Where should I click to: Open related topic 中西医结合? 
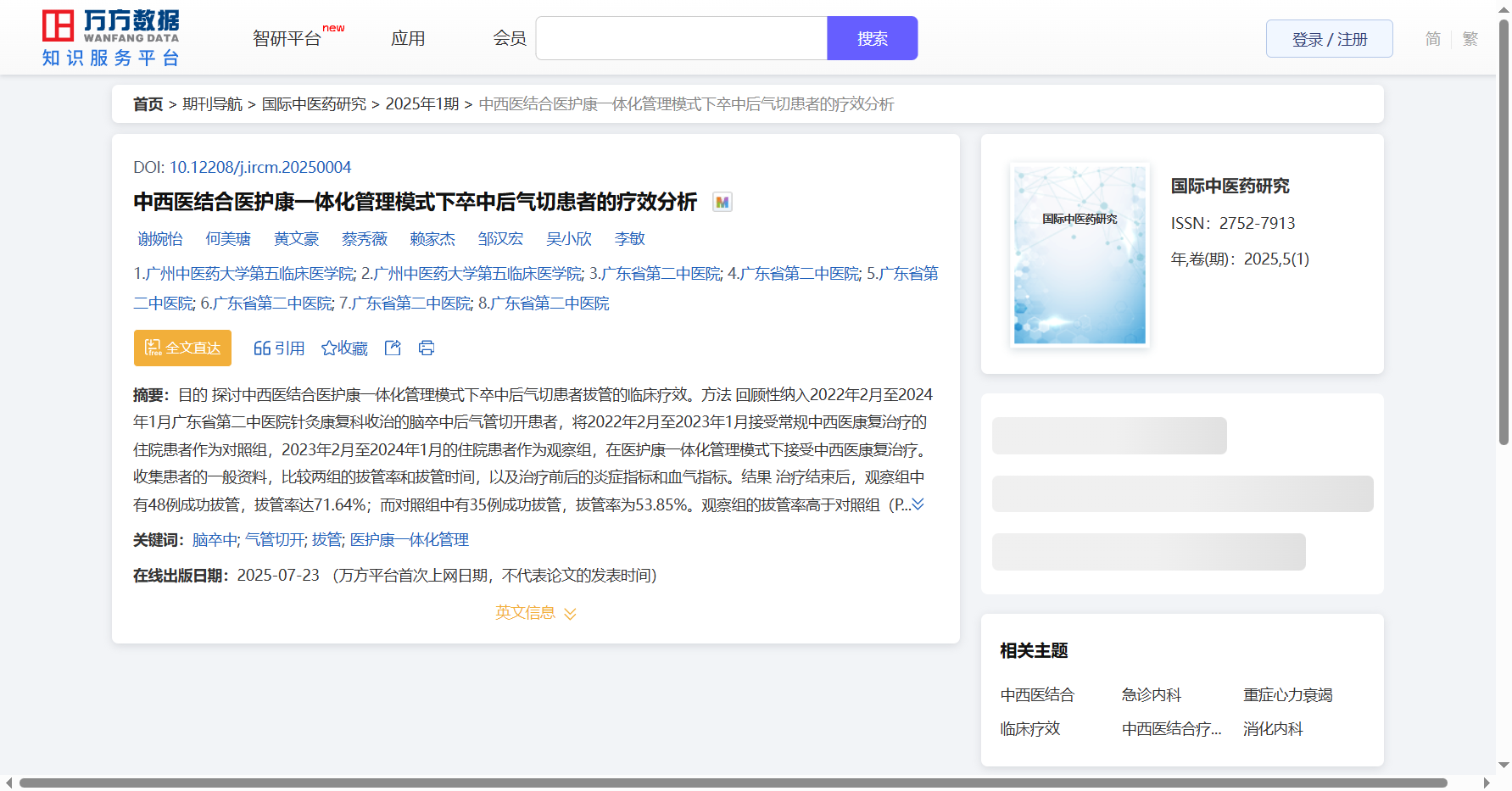click(1037, 695)
